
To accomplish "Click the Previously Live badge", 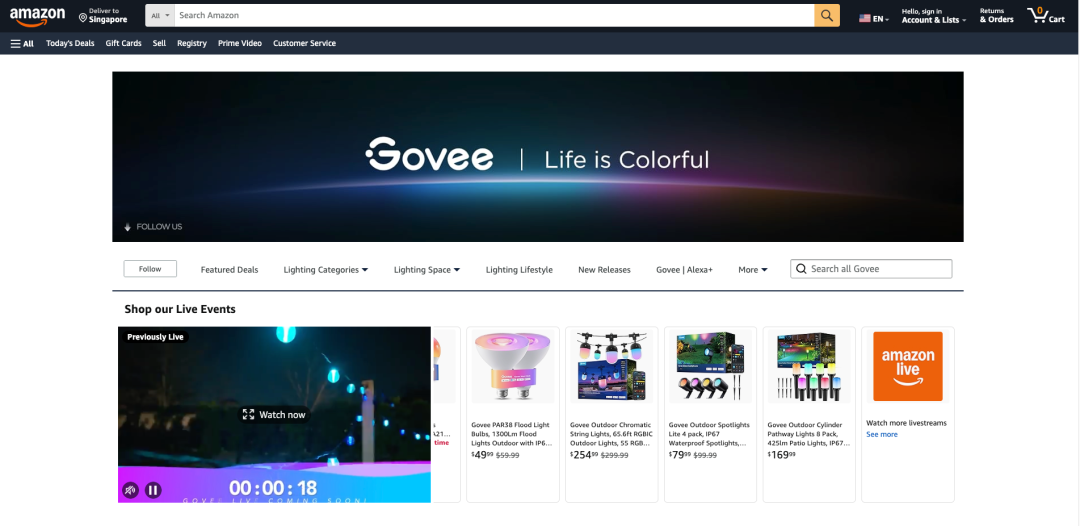I will pos(156,337).
